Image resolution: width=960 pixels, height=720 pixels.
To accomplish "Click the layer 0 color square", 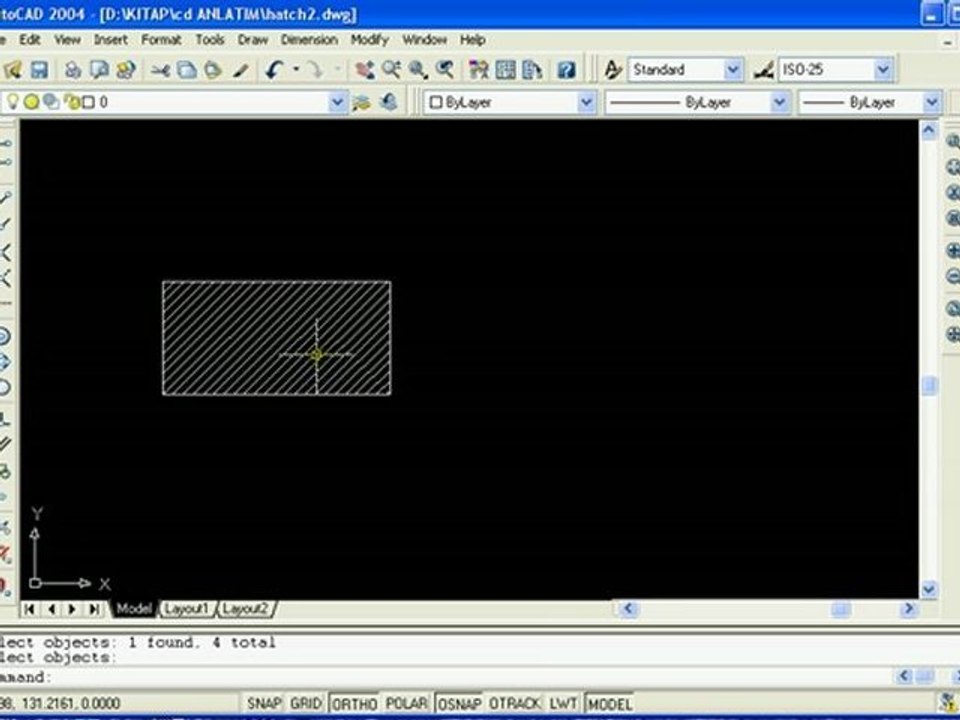I will pyautogui.click(x=88, y=102).
